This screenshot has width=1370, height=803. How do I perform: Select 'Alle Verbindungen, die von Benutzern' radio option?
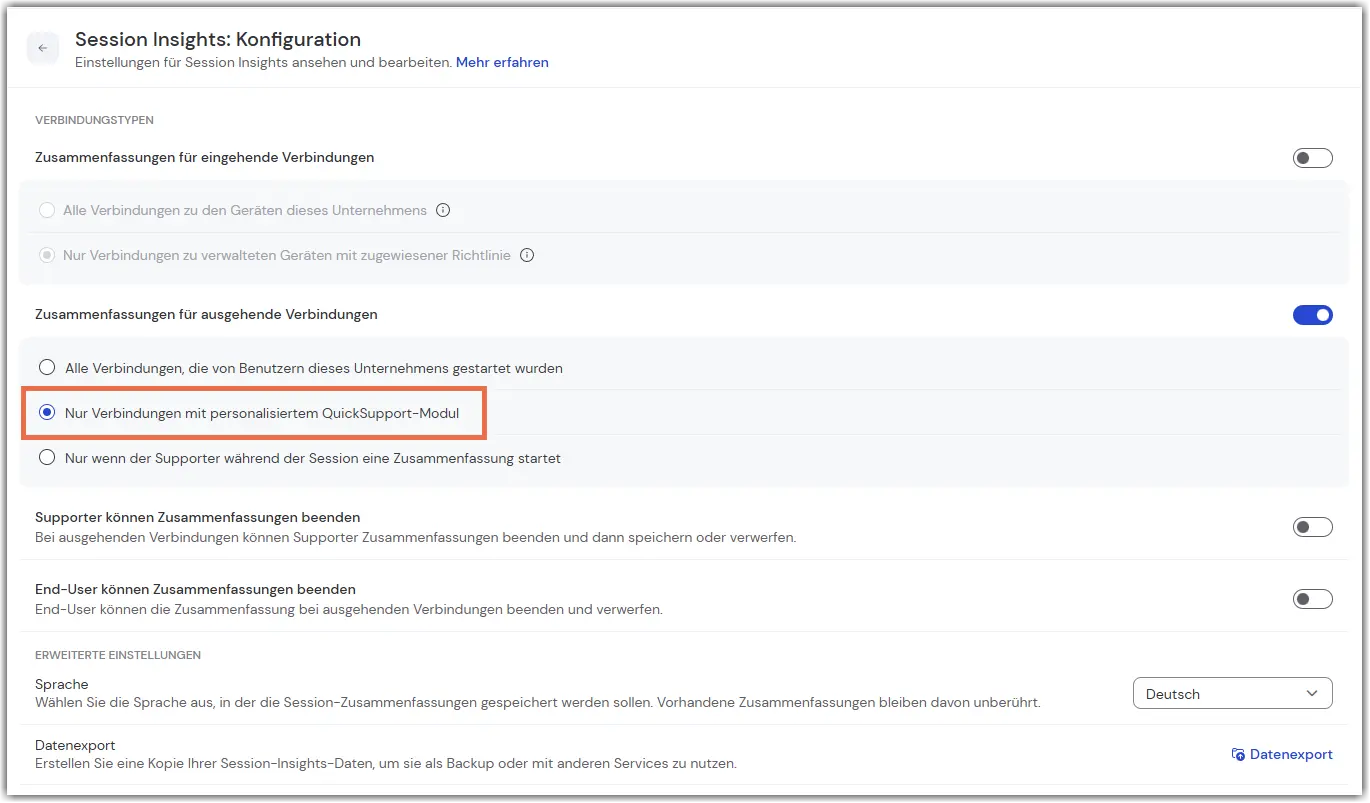47,368
